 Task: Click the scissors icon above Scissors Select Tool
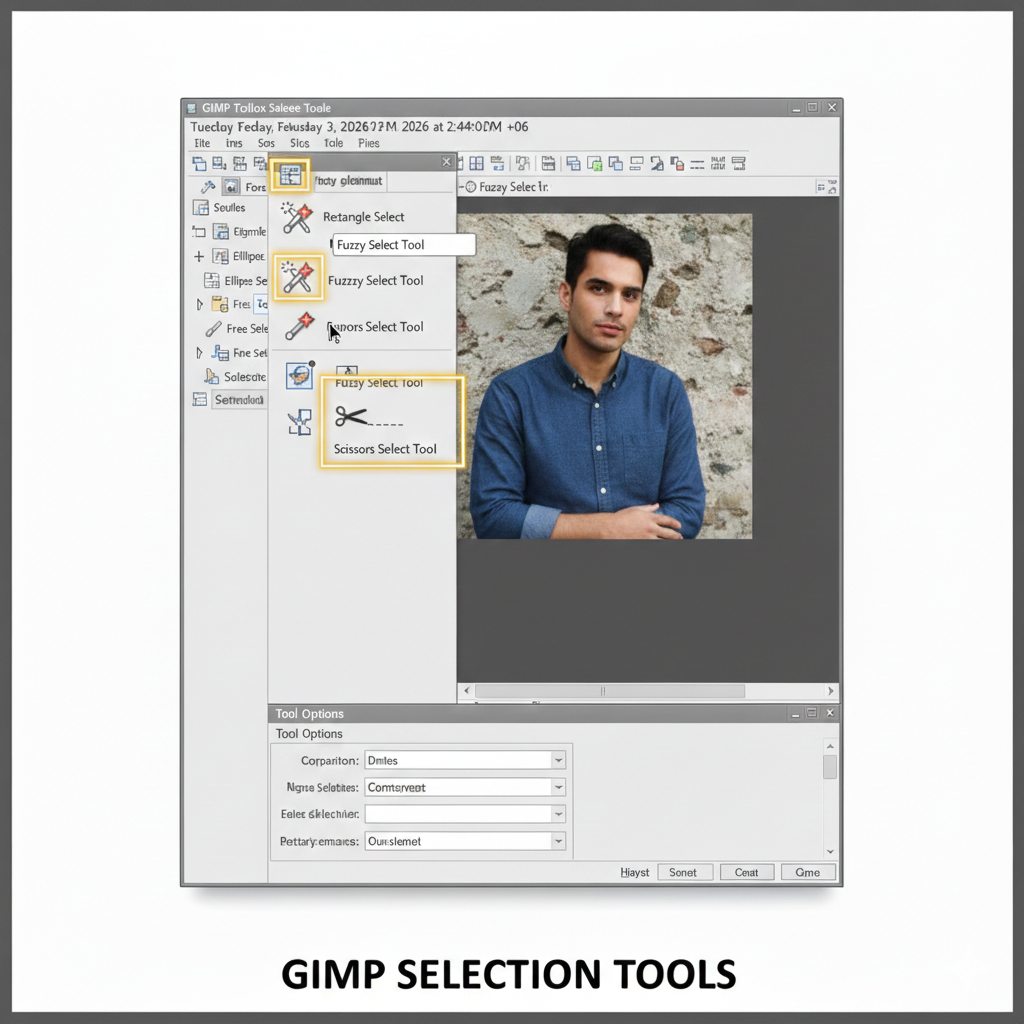(351, 416)
